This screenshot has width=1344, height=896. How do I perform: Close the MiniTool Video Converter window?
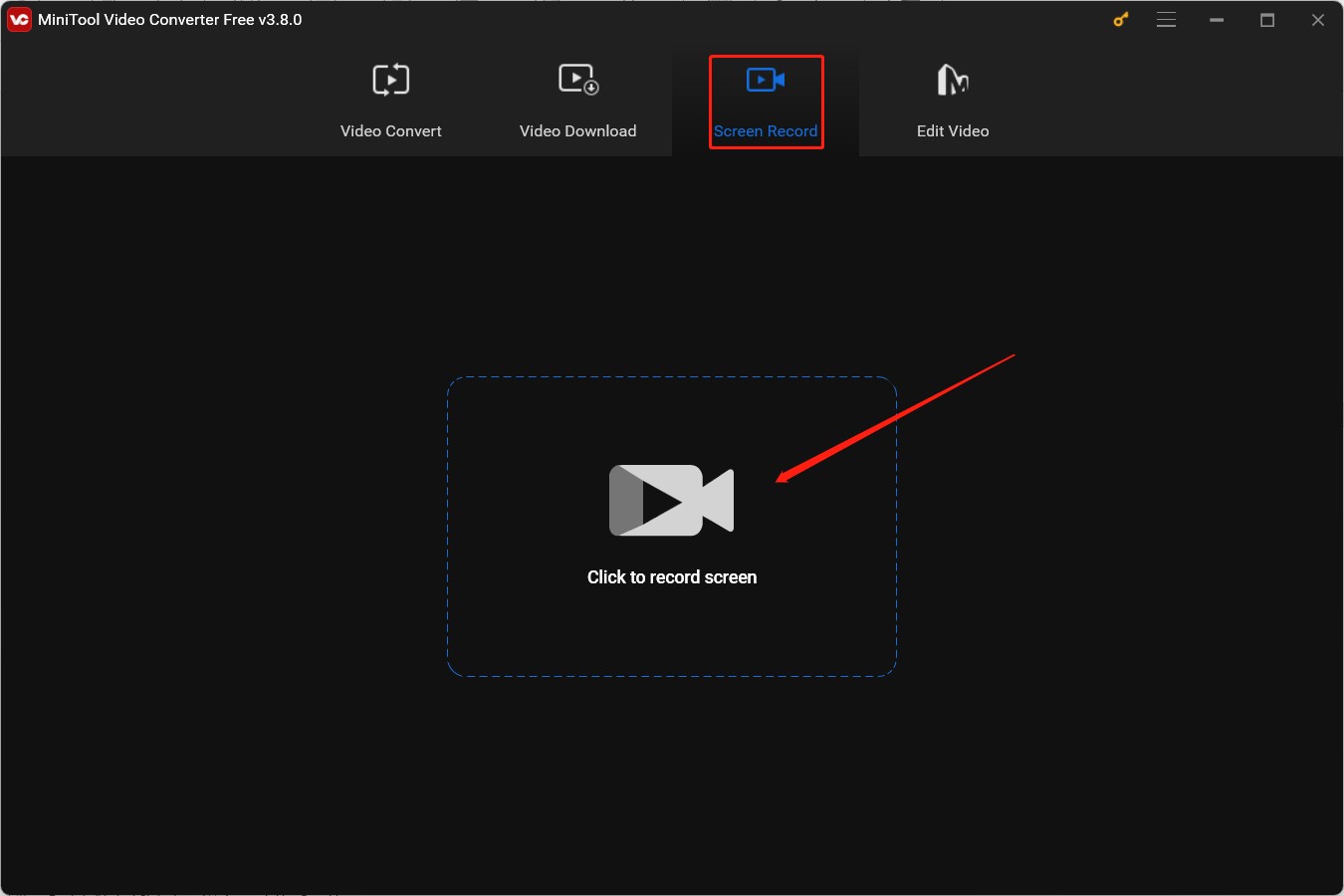tap(1318, 20)
